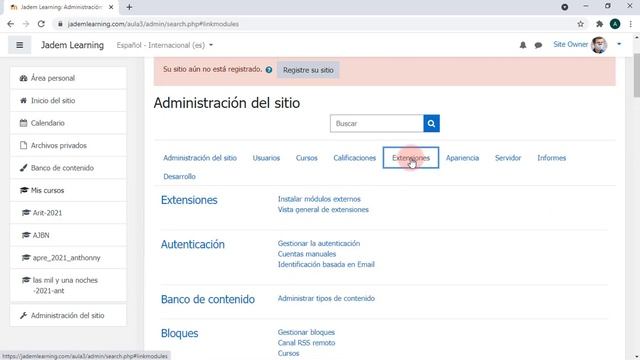Image resolution: width=640 pixels, height=360 pixels.
Task: Switch to the Calificaciones tab
Action: coord(354,158)
